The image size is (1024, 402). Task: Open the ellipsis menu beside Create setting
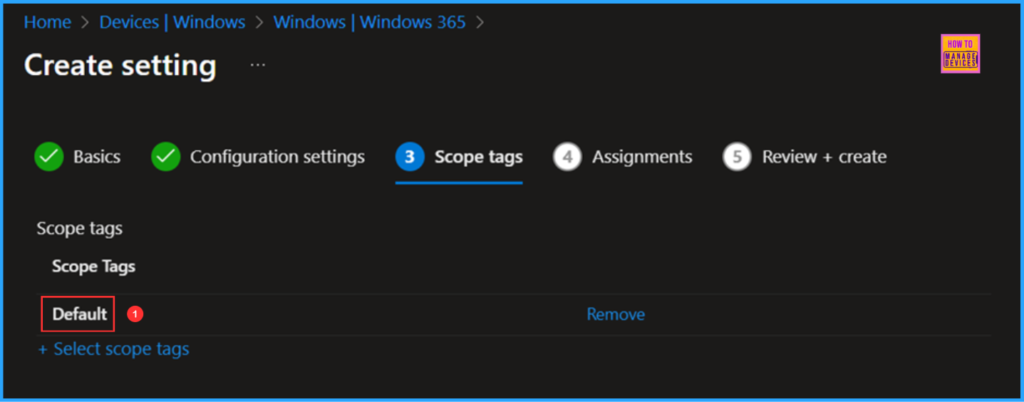pyautogui.click(x=258, y=65)
